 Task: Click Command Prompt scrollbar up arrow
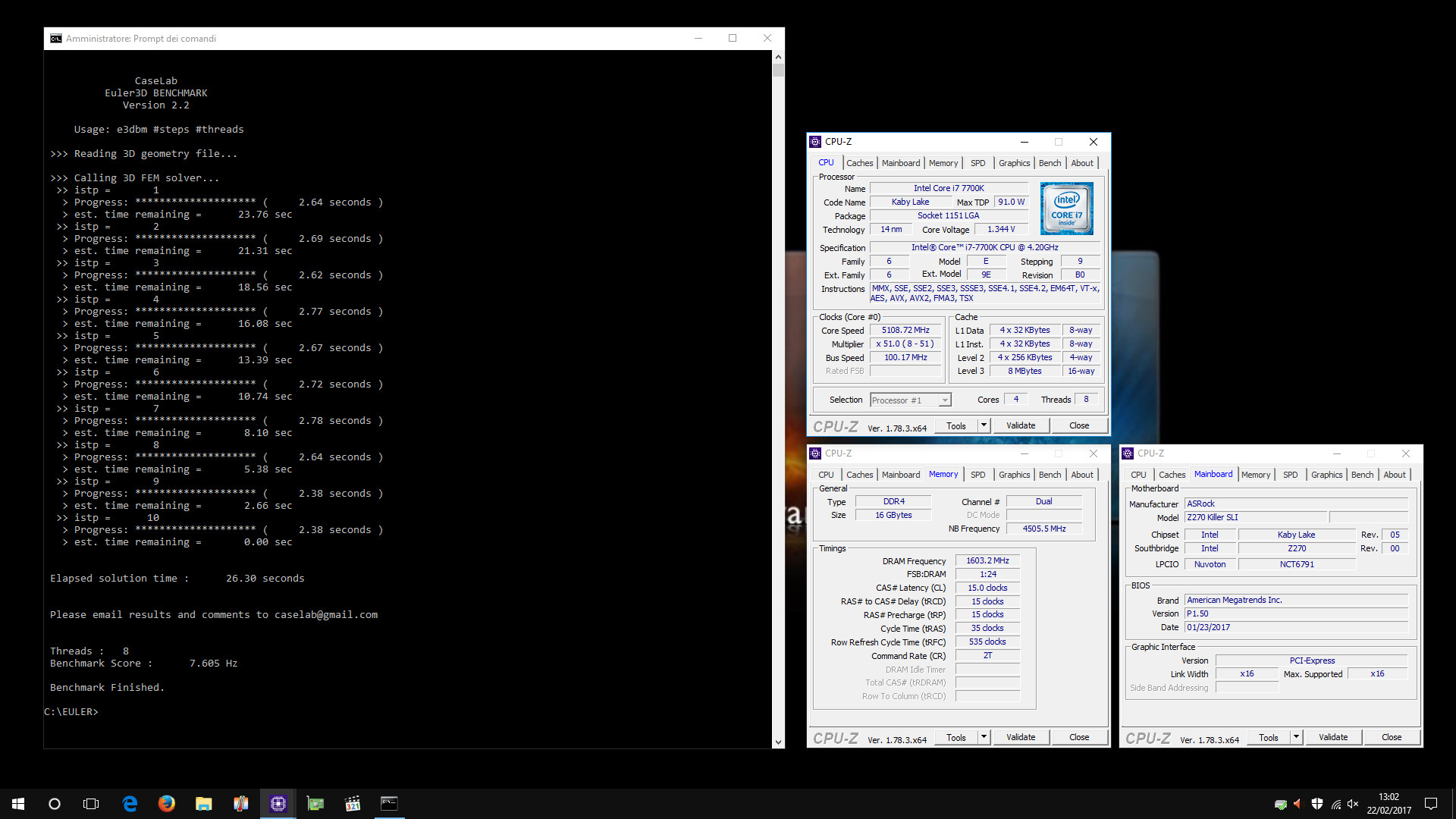click(x=778, y=57)
